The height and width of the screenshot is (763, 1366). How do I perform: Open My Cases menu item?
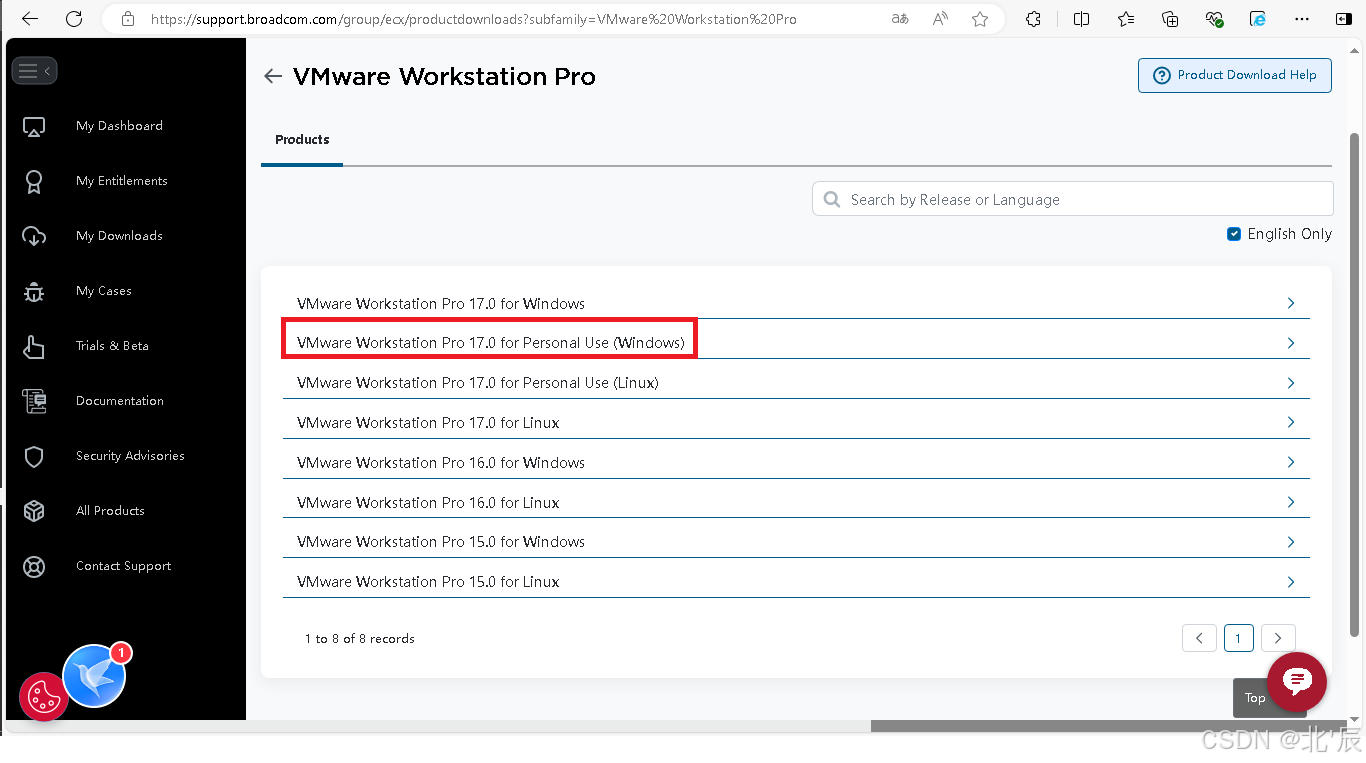tap(104, 291)
